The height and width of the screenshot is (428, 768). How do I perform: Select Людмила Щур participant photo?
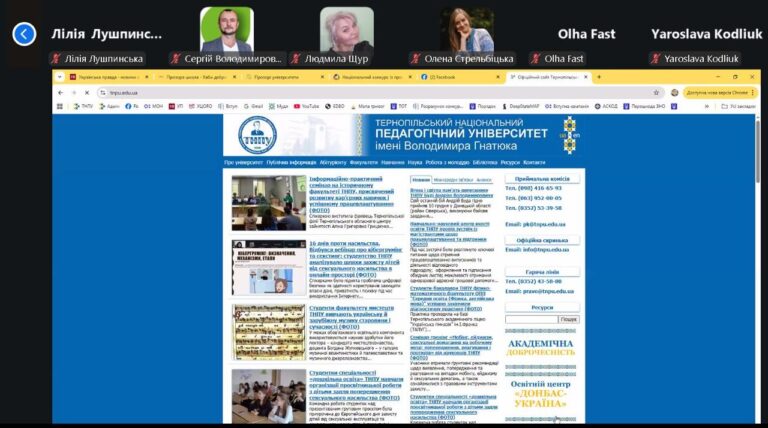pos(347,29)
